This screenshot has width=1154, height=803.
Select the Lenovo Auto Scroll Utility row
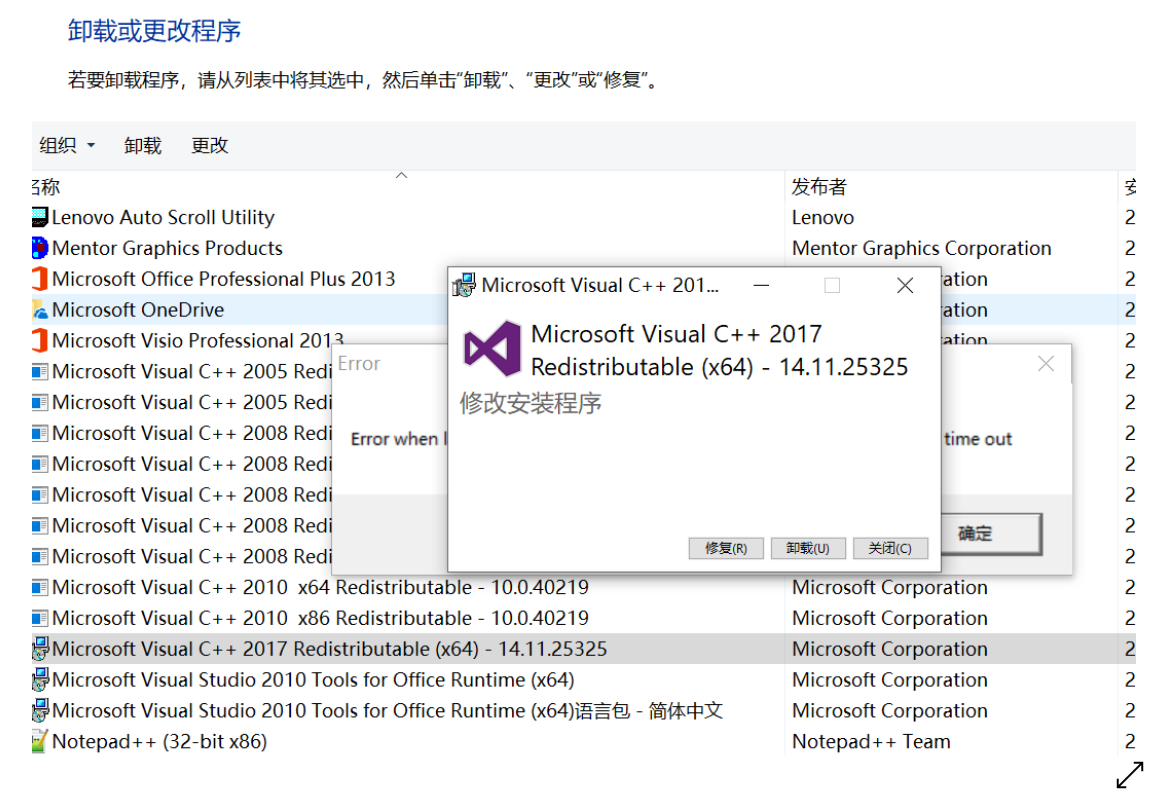584,217
